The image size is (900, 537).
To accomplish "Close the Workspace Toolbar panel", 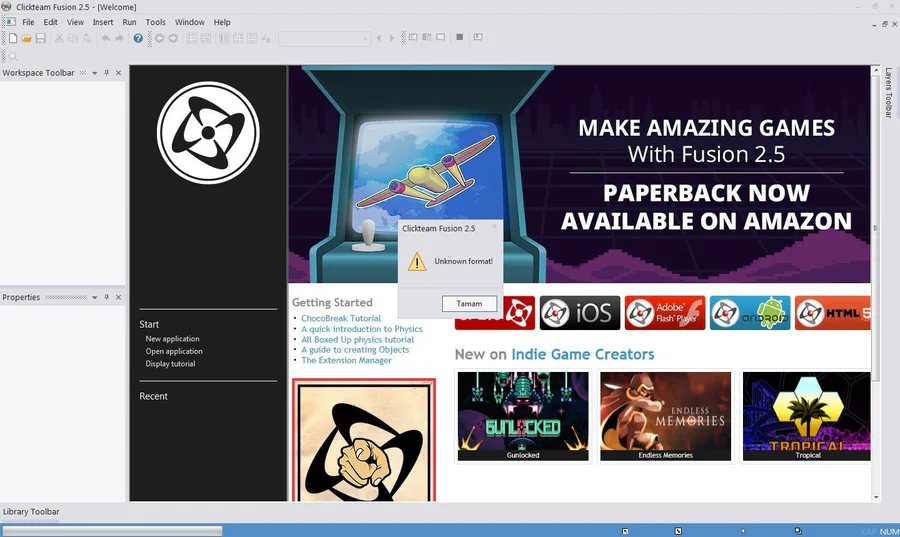I will (x=118, y=73).
